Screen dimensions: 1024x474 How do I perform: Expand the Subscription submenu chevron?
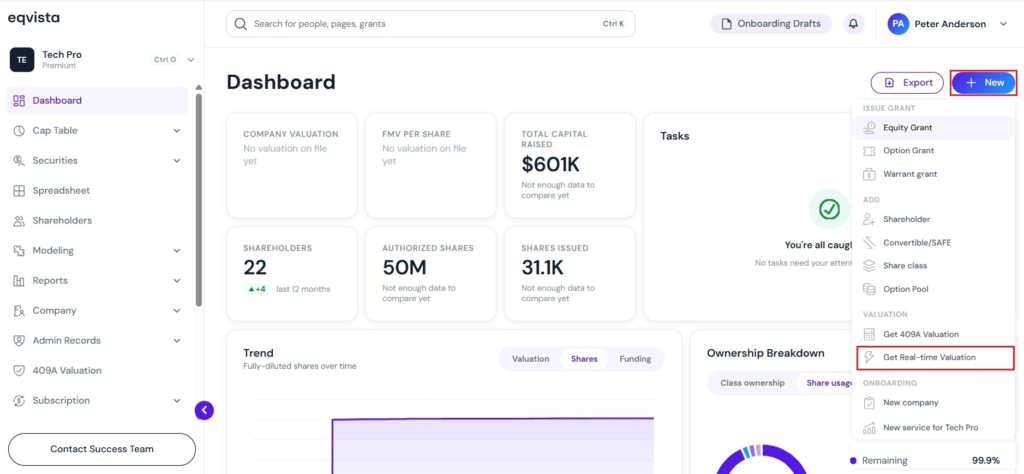176,401
